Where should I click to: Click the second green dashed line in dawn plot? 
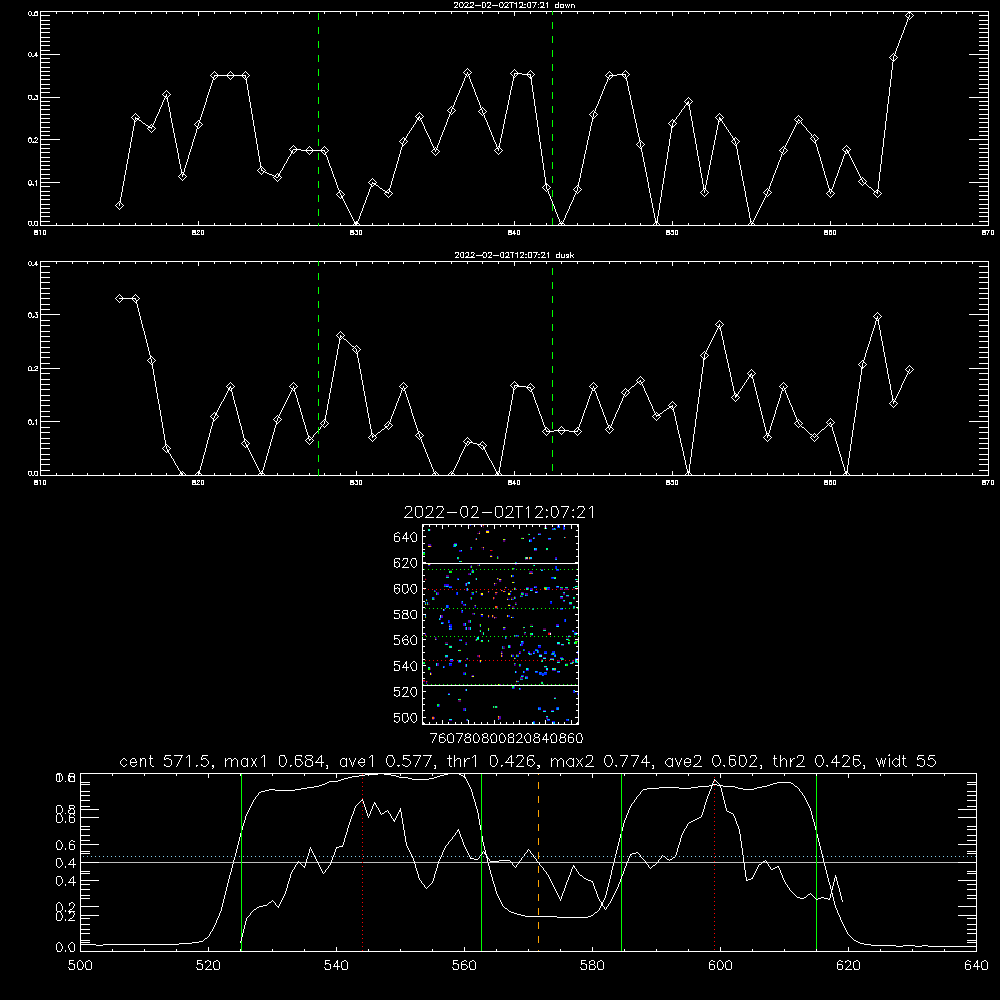552,118
